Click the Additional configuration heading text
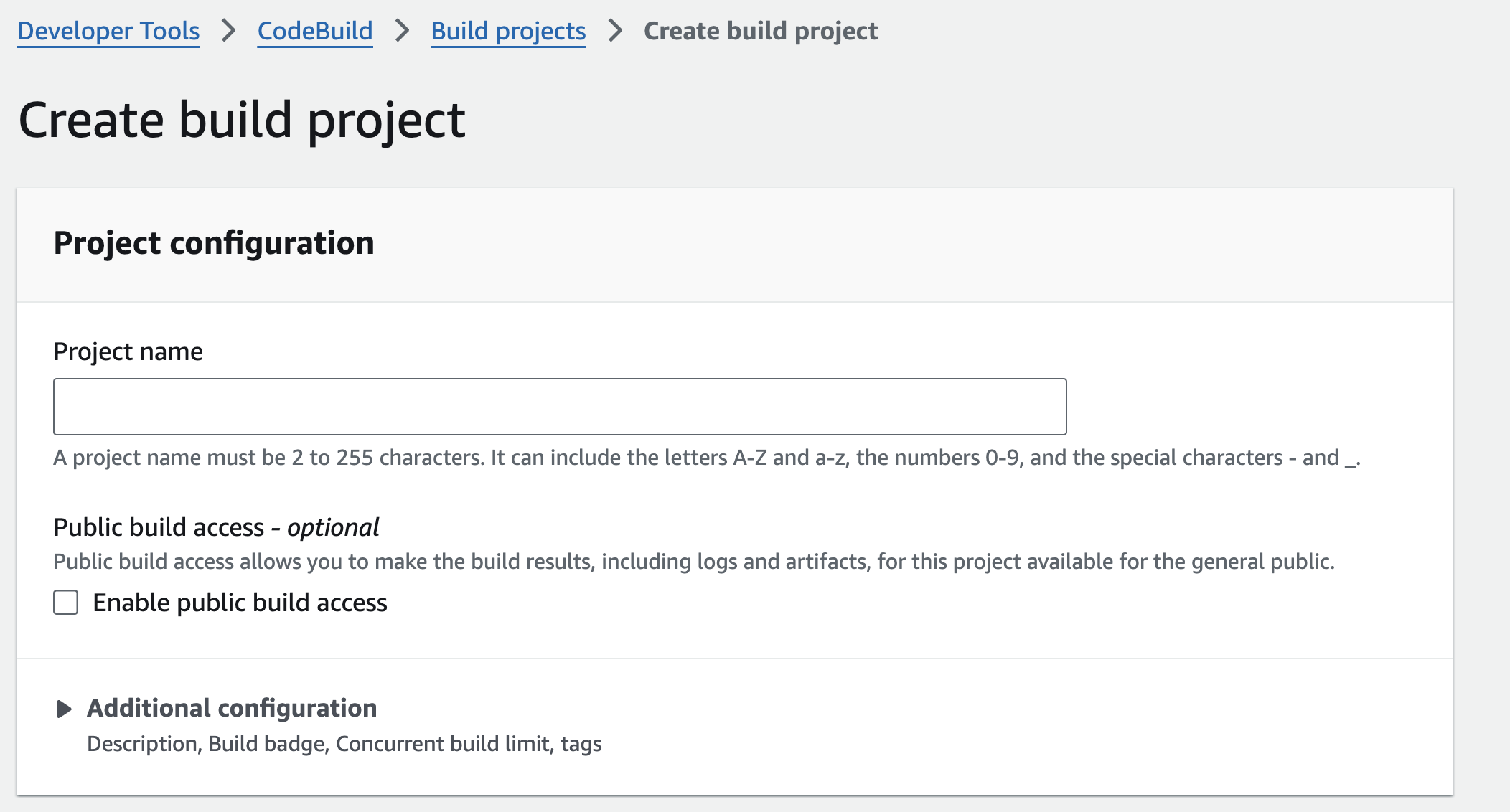 (x=232, y=708)
